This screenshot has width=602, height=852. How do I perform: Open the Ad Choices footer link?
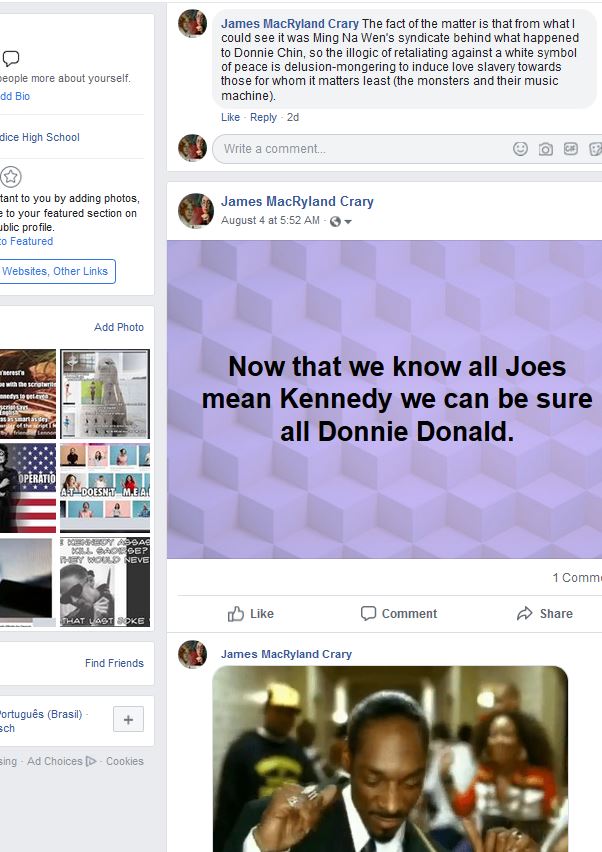(x=61, y=761)
